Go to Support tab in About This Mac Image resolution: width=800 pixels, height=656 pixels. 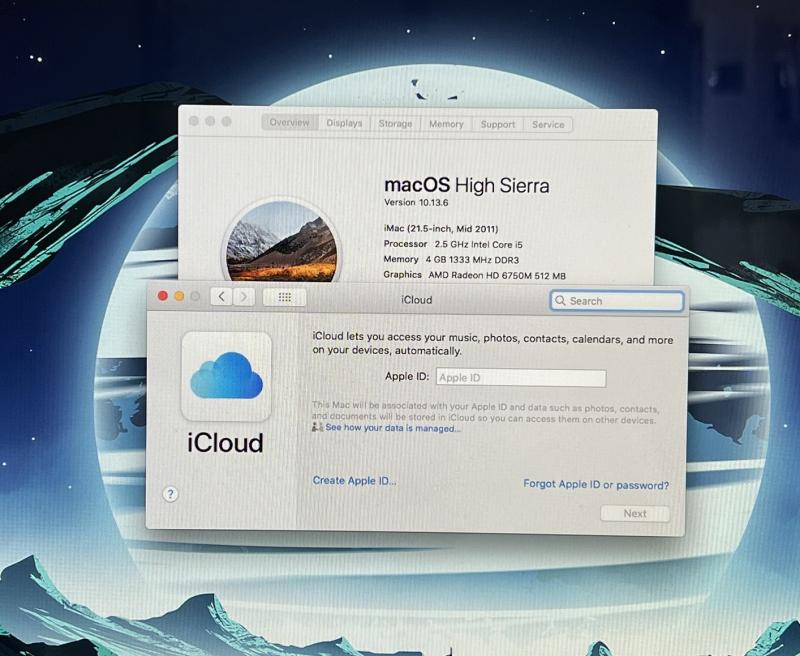[x=498, y=124]
